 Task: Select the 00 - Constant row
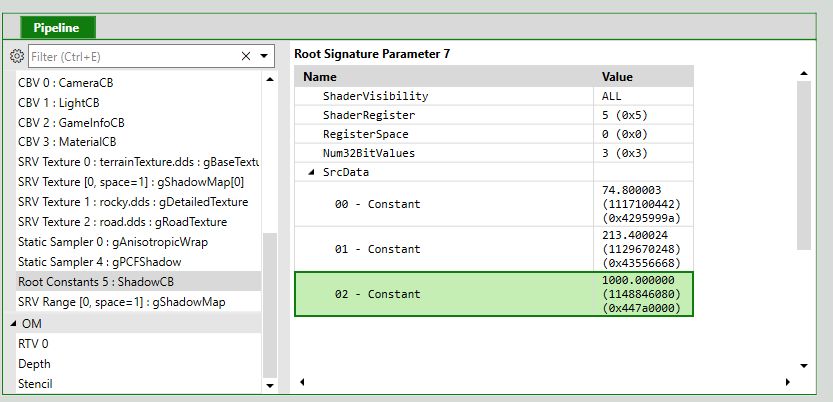pos(494,204)
